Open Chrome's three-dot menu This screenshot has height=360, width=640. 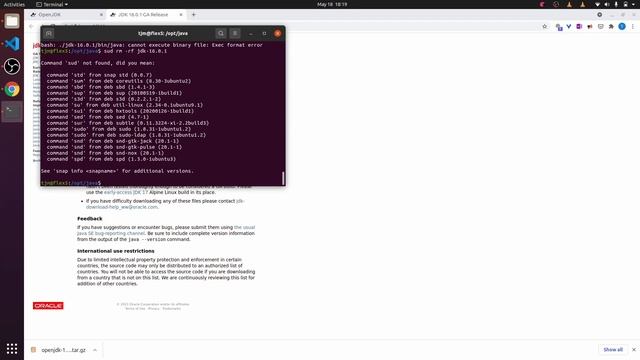click(633, 27)
